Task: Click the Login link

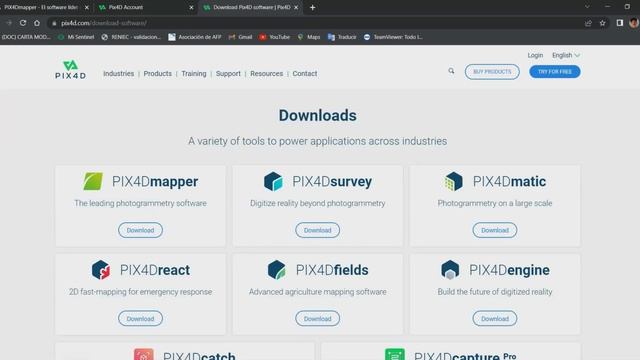Action: pyautogui.click(x=535, y=55)
